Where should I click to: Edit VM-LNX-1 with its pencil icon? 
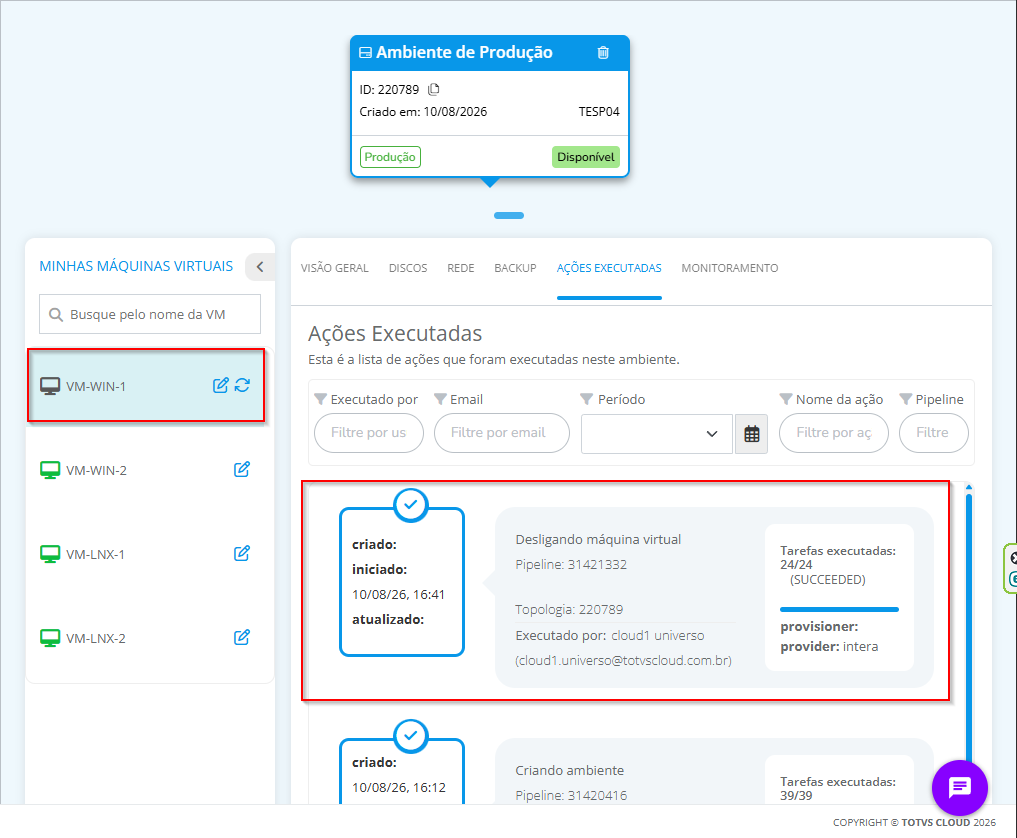(242, 554)
